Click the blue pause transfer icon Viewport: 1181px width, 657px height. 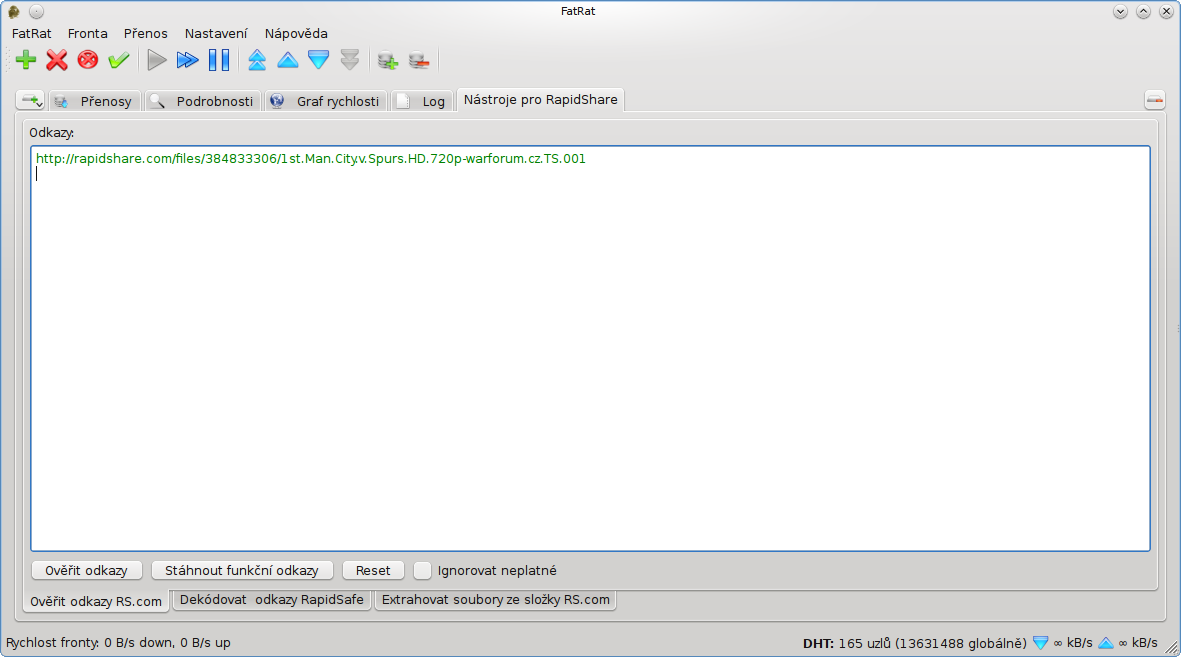pyautogui.click(x=218, y=60)
